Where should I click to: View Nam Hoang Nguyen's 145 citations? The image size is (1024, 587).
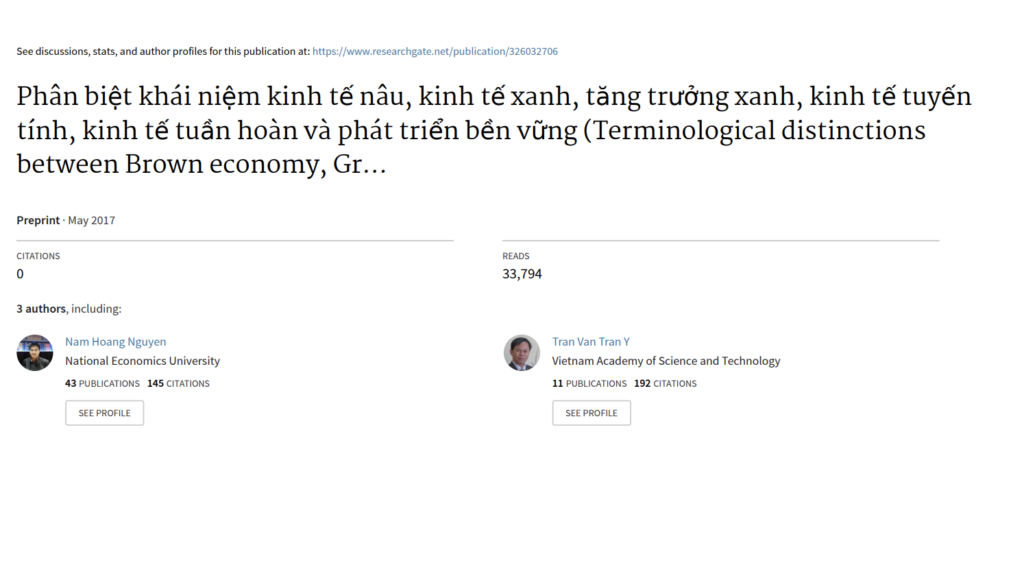tap(178, 383)
